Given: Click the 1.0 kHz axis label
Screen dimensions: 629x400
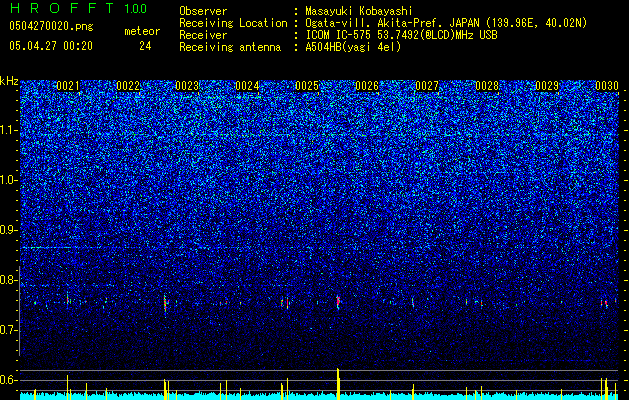Looking at the screenshot, I should [9, 181].
